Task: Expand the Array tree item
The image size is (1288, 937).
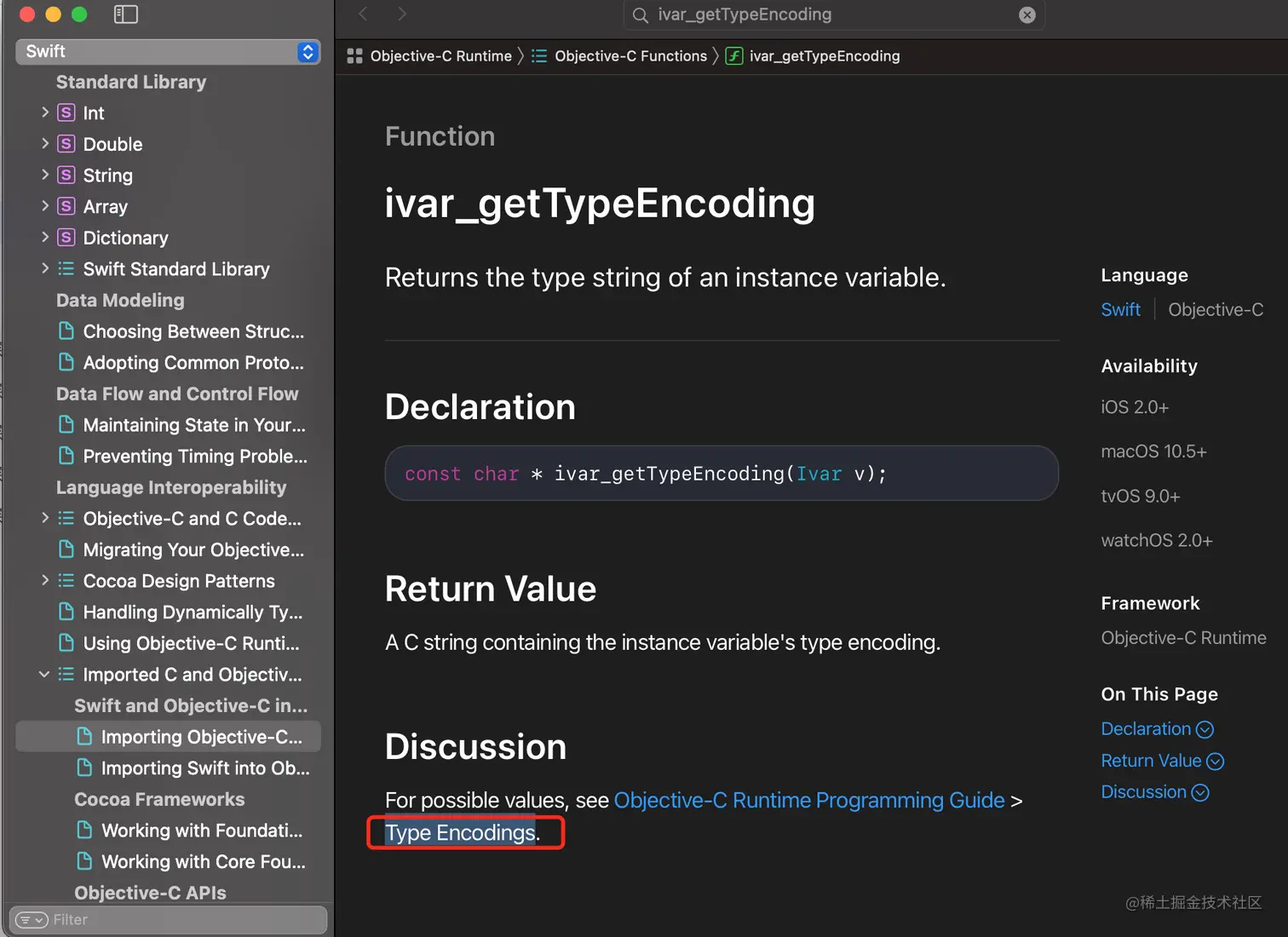Action: tap(45, 205)
